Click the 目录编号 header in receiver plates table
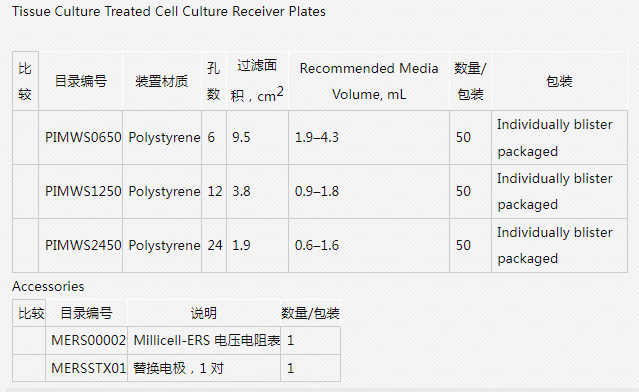The height and width of the screenshot is (392, 639). pyautogui.click(x=81, y=81)
